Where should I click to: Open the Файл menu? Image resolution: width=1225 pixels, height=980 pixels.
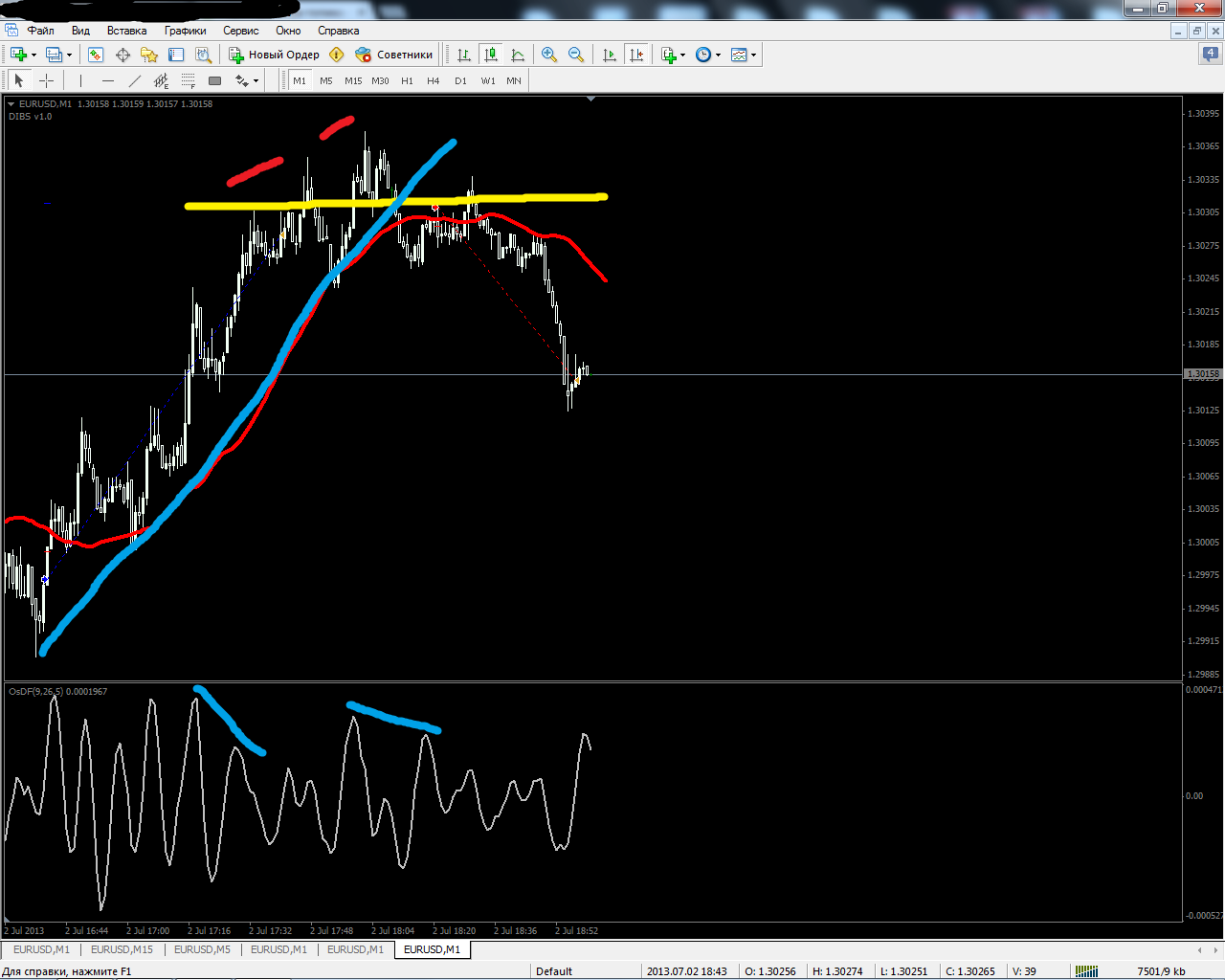(x=41, y=31)
